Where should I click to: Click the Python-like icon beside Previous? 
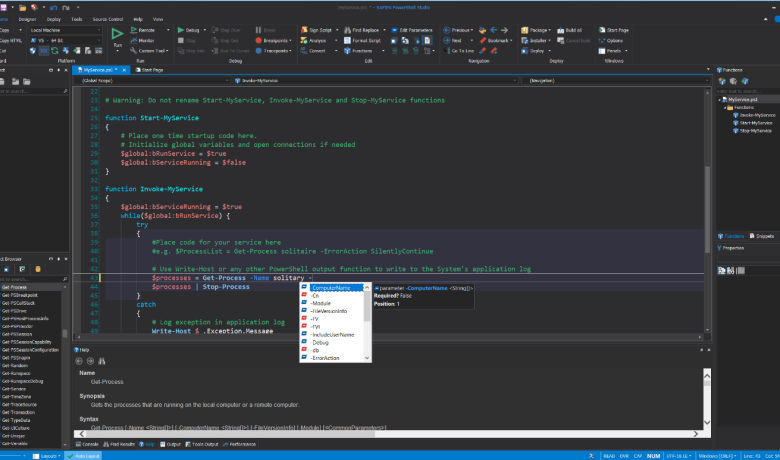(482, 30)
